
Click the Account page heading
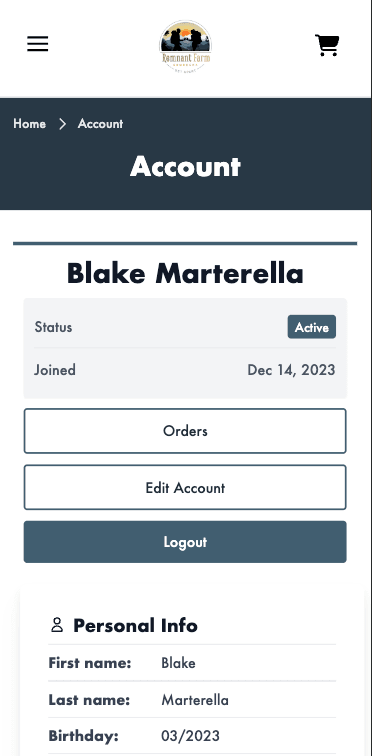tap(186, 166)
